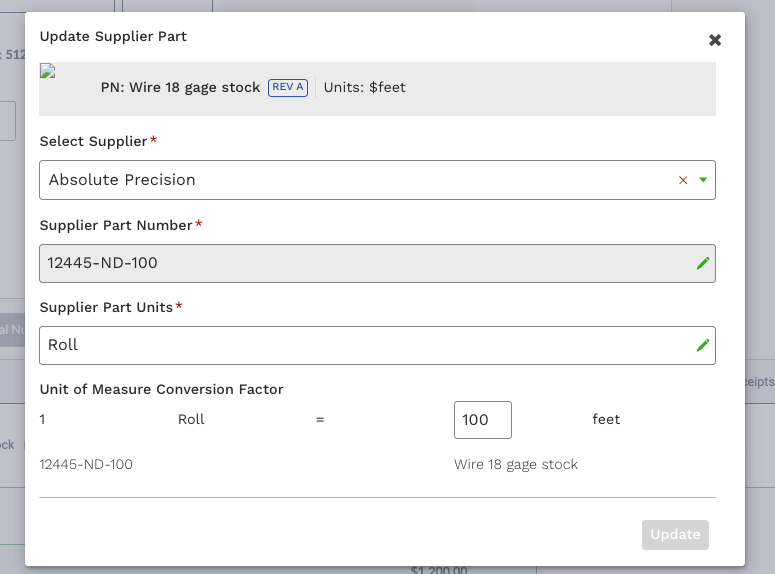Screen dimensions: 775x574
Task: Click the gray Wire 18 gage stock caption
Action: coord(516,465)
